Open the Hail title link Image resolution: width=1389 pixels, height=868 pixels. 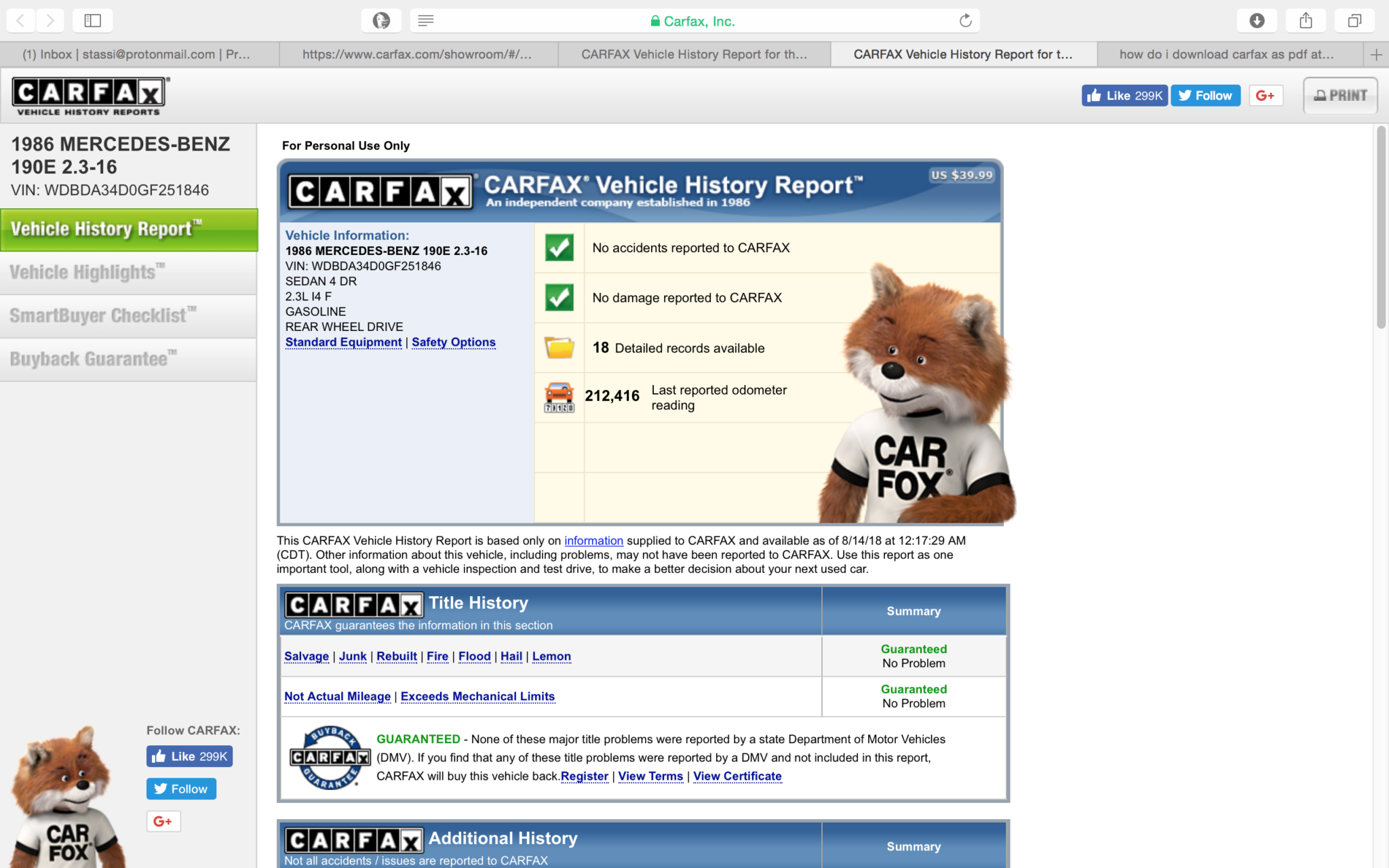click(x=511, y=656)
